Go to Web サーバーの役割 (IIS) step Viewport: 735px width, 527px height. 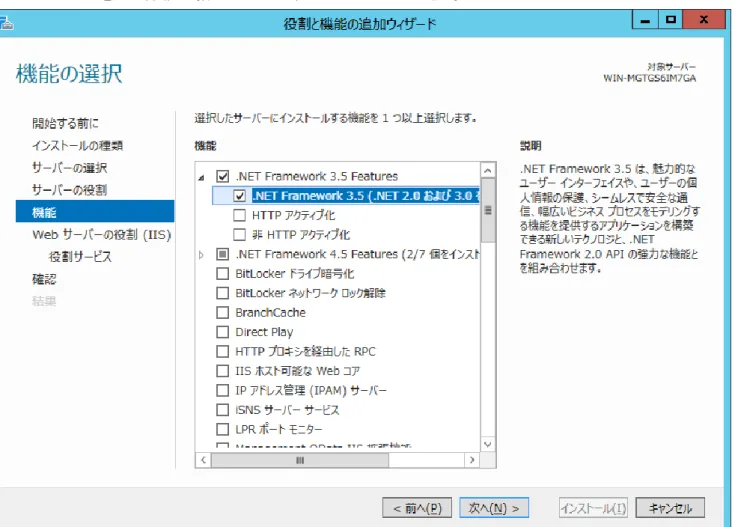point(102,234)
